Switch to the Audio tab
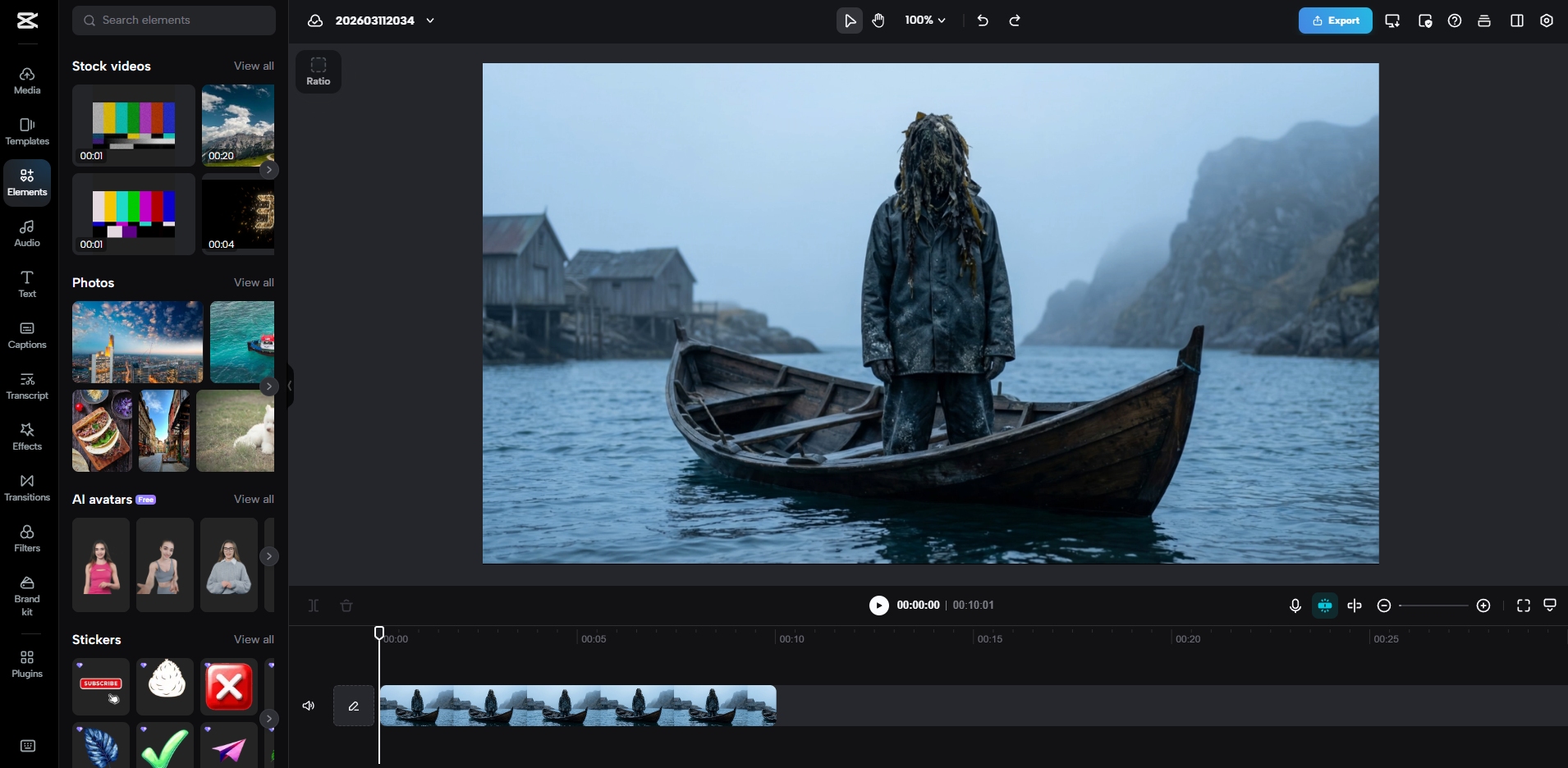The height and width of the screenshot is (768, 1568). pos(27,233)
